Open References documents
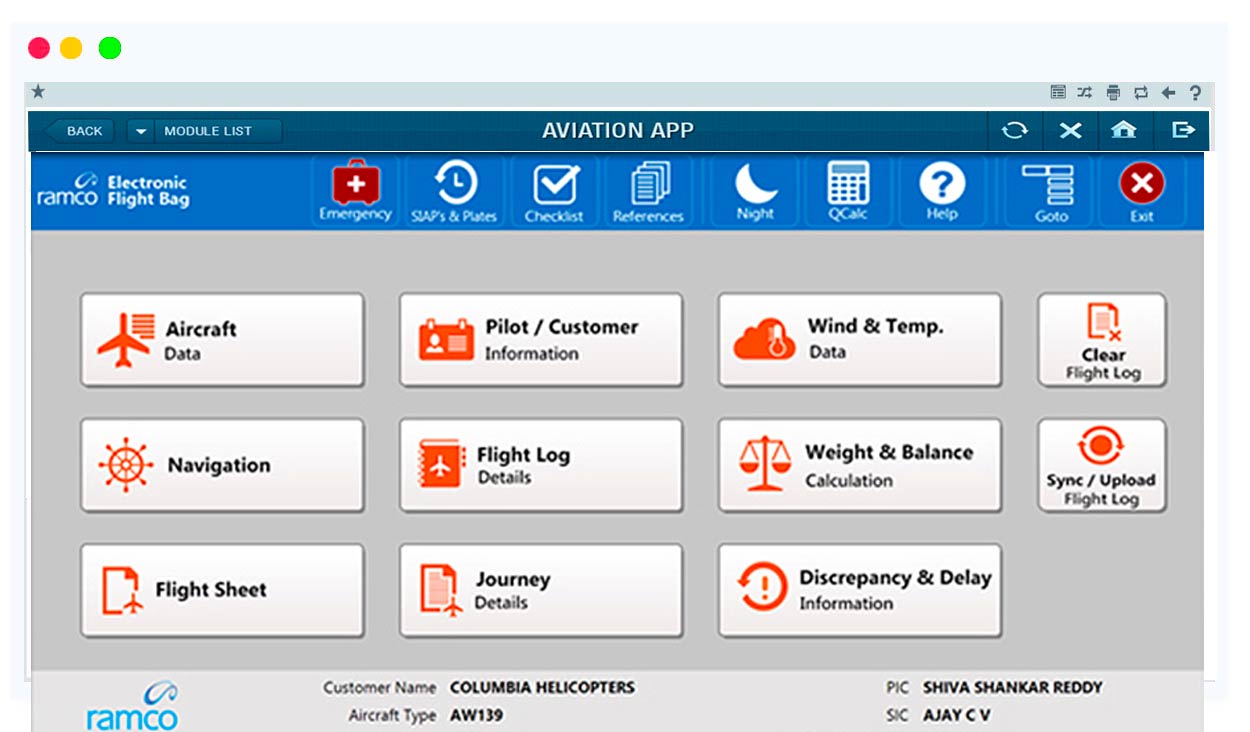 point(648,191)
